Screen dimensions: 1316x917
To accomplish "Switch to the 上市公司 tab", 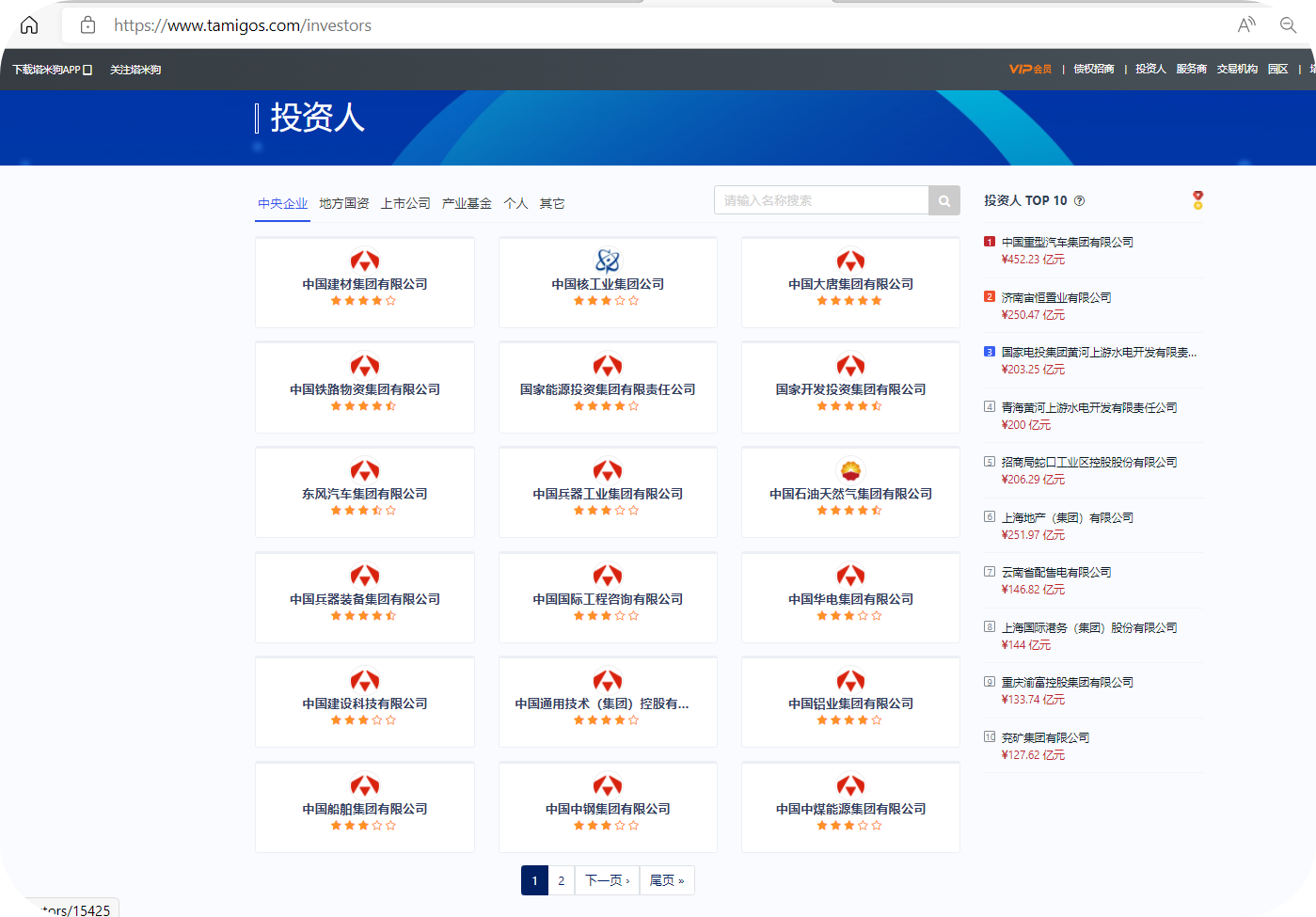I will coord(406,202).
